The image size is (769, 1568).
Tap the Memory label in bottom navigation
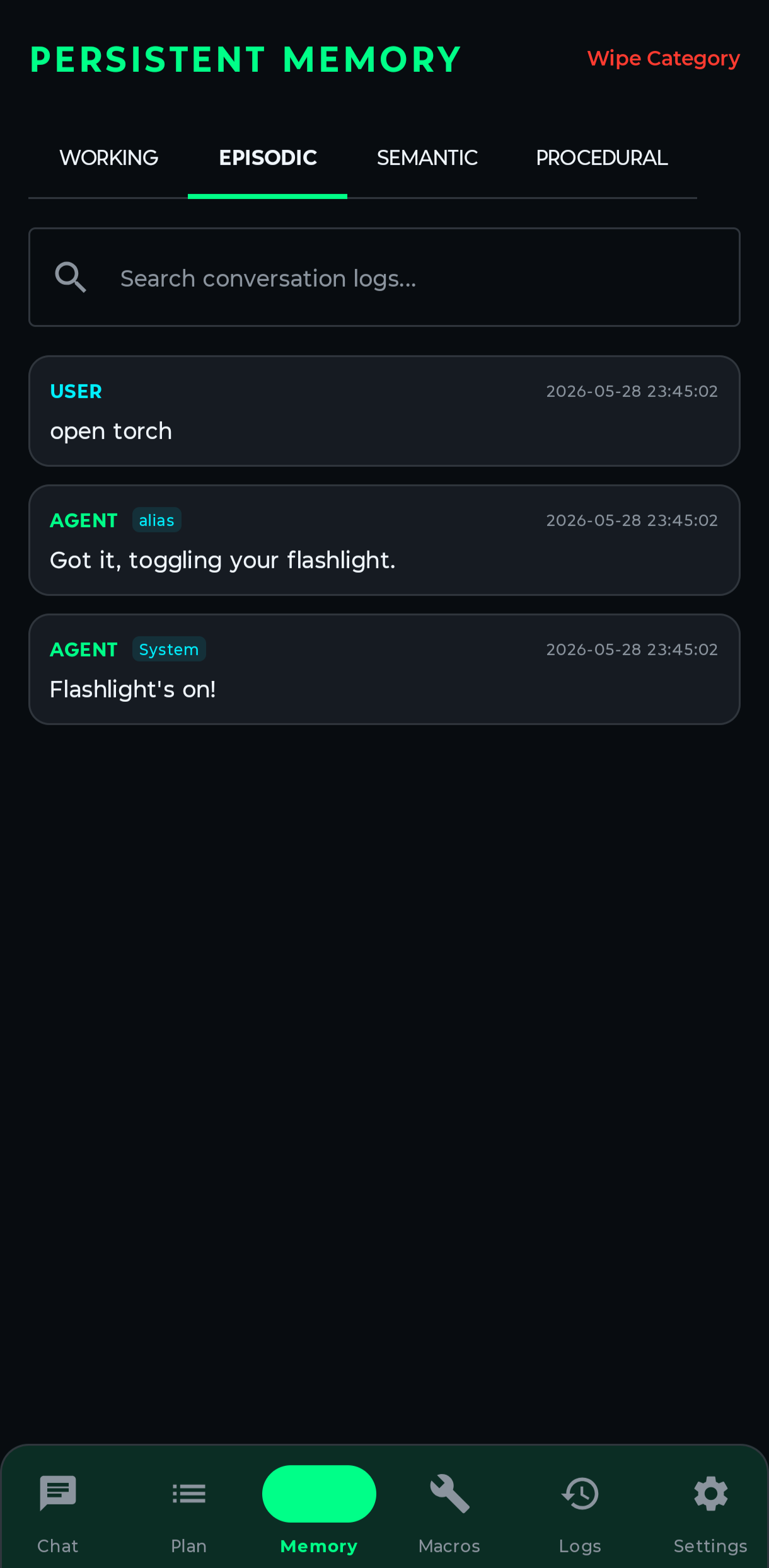tap(319, 1546)
